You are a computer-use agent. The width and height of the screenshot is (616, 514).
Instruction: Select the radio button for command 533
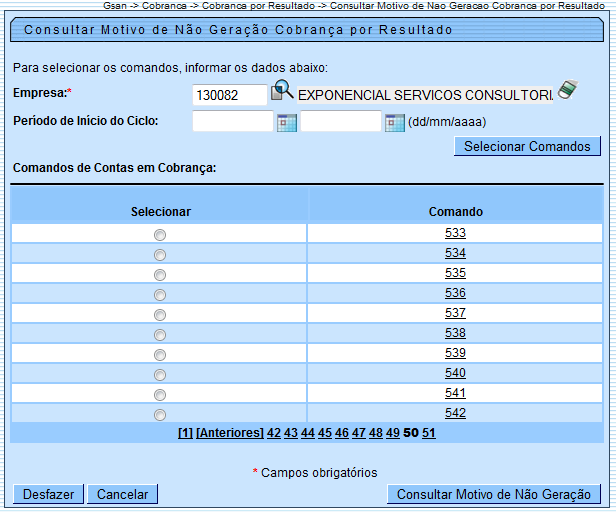[x=160, y=234]
